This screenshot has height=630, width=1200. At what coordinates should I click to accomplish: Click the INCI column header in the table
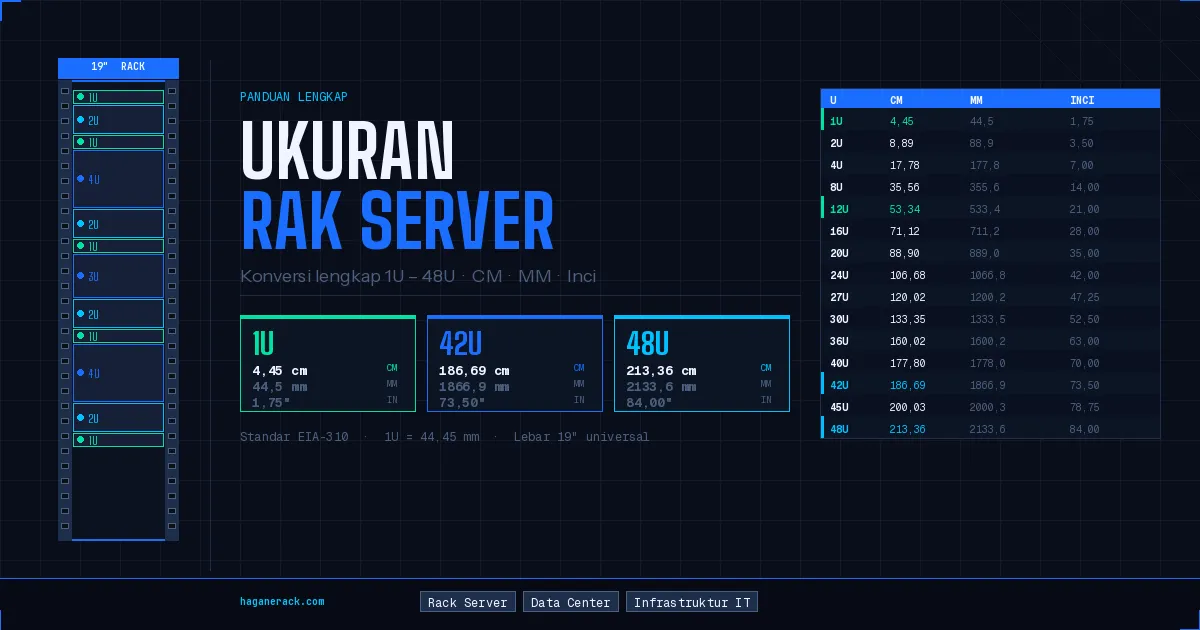click(1082, 100)
